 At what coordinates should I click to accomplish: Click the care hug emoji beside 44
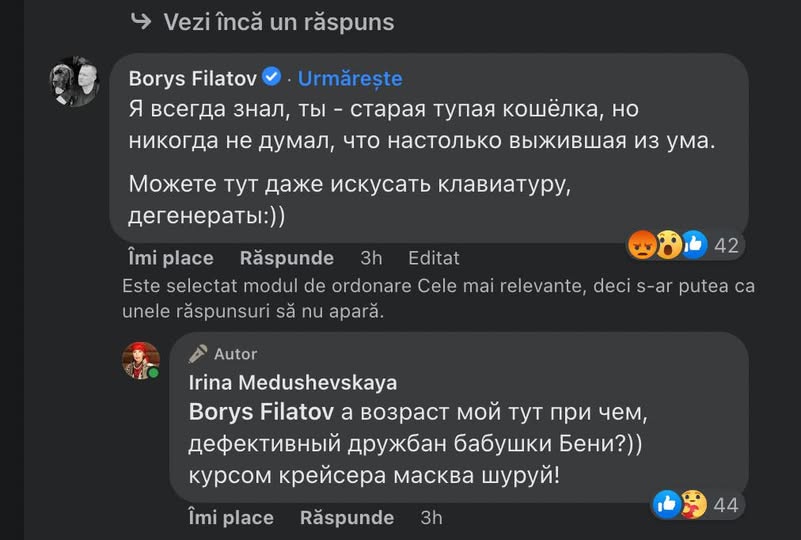(693, 504)
